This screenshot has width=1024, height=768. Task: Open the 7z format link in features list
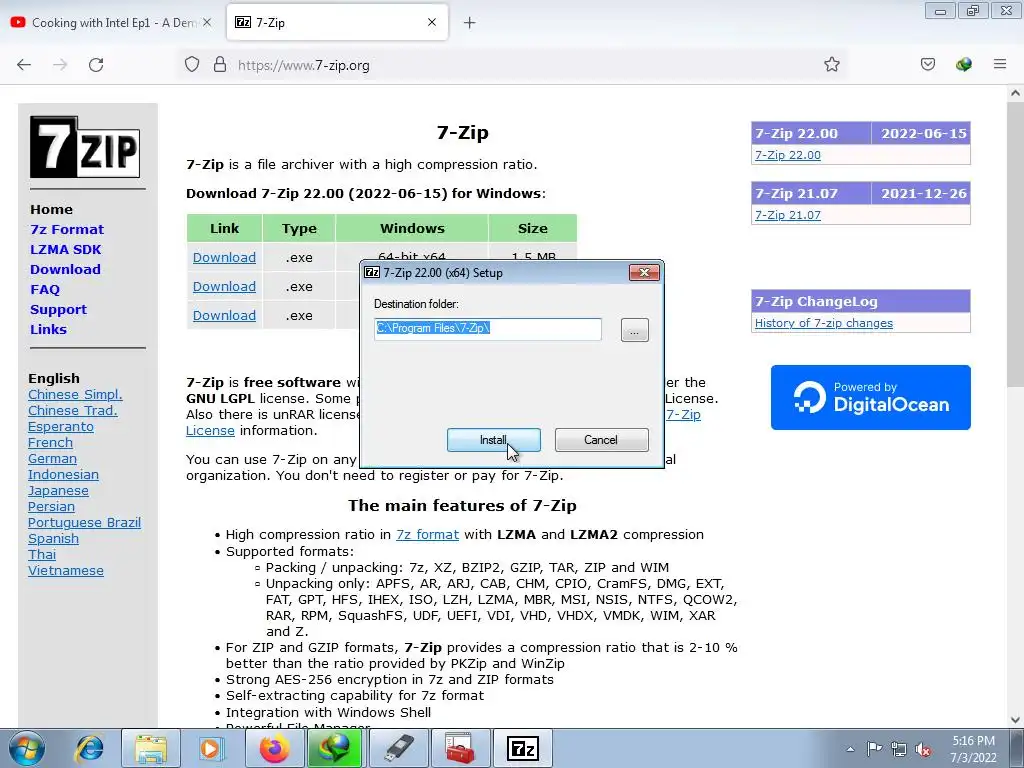[x=427, y=534]
